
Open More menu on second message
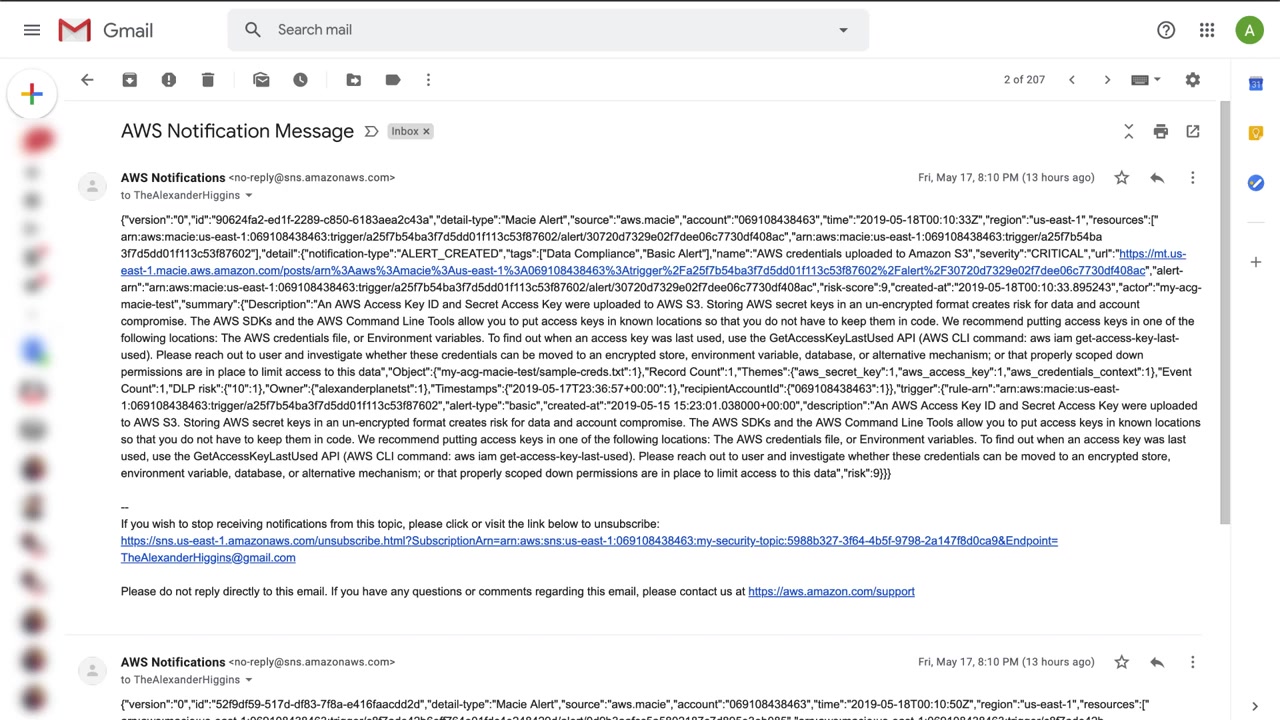point(1192,662)
